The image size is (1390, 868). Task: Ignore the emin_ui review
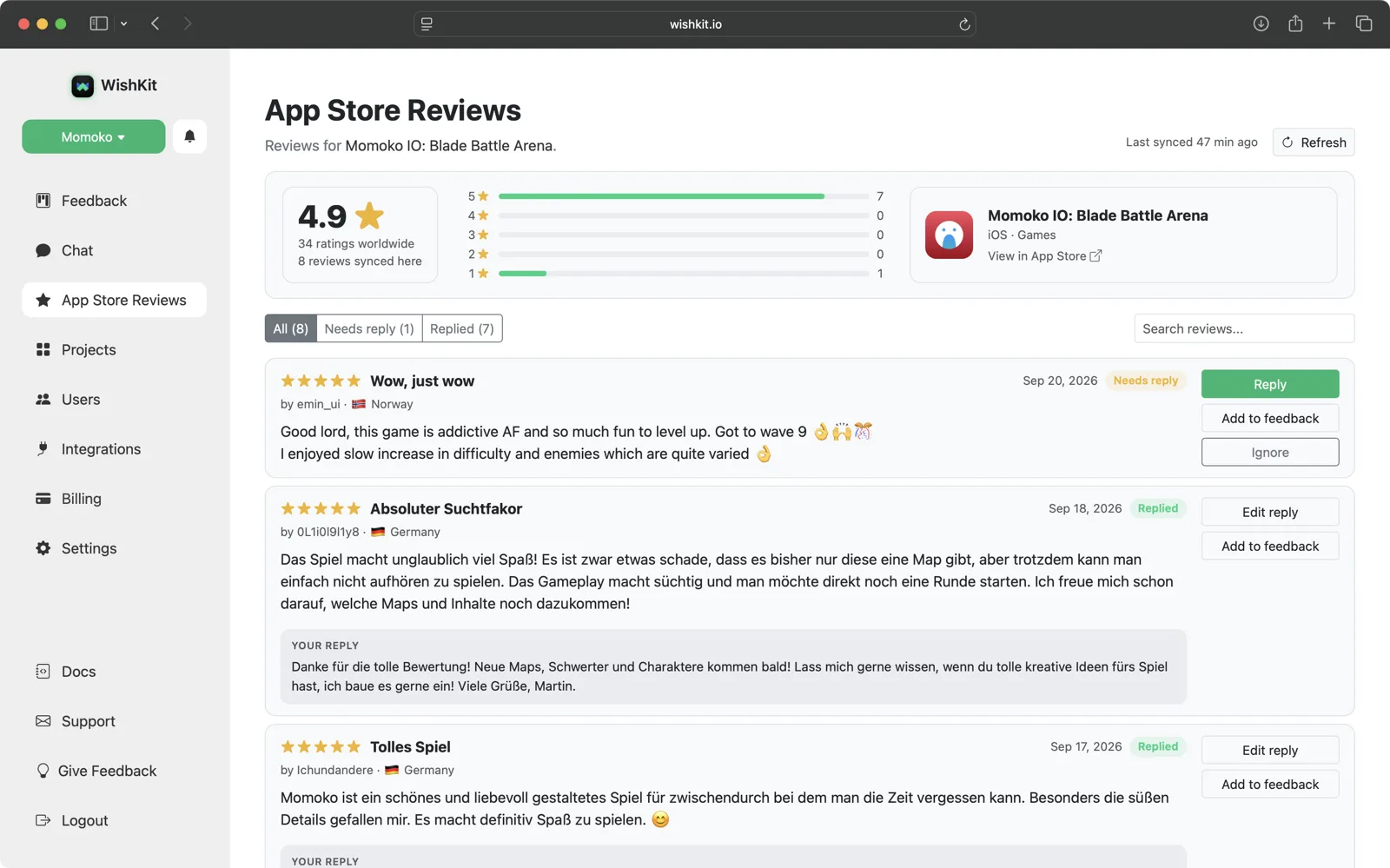1270,452
